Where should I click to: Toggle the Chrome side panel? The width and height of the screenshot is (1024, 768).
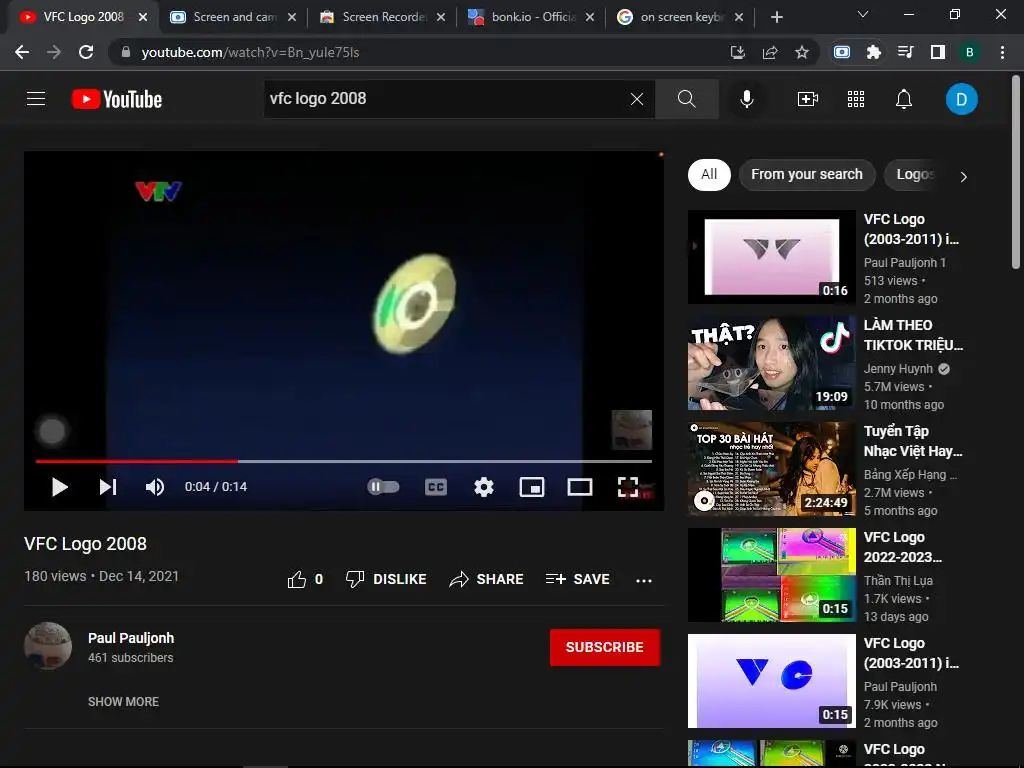click(938, 52)
